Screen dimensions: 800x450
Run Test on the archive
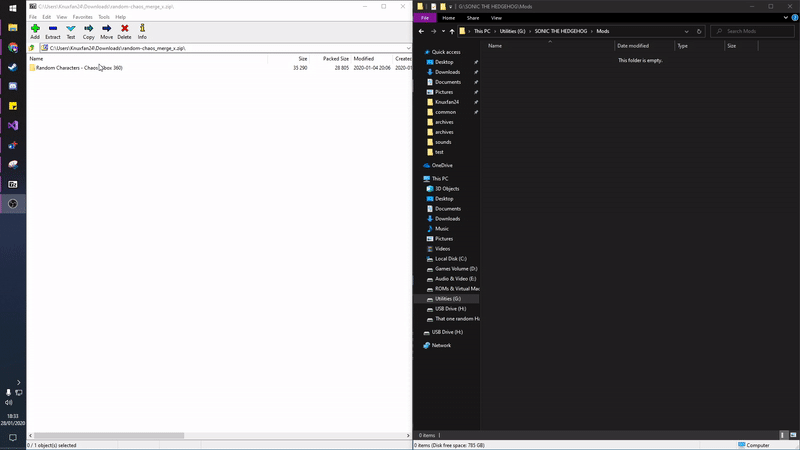[x=71, y=31]
